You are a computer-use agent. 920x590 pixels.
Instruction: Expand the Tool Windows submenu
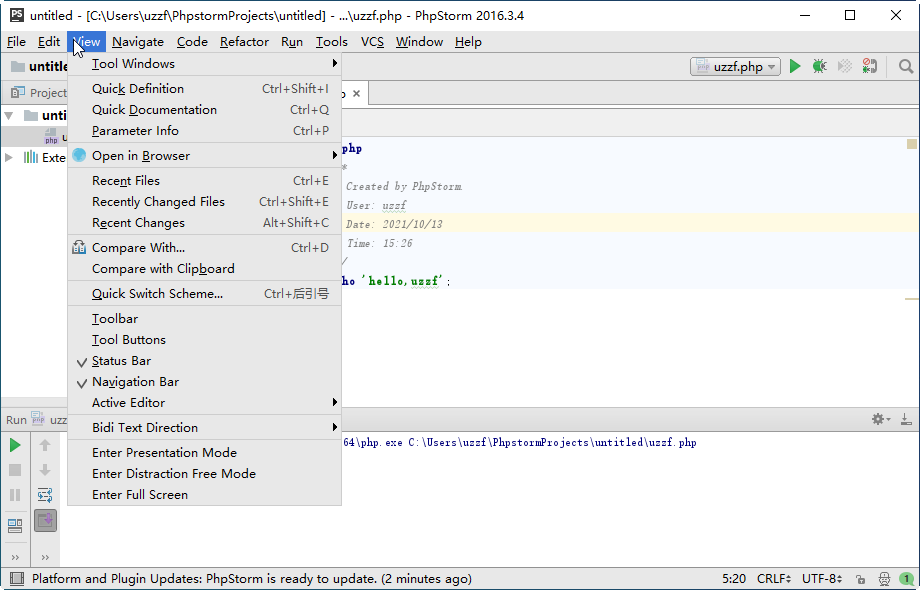(x=204, y=63)
